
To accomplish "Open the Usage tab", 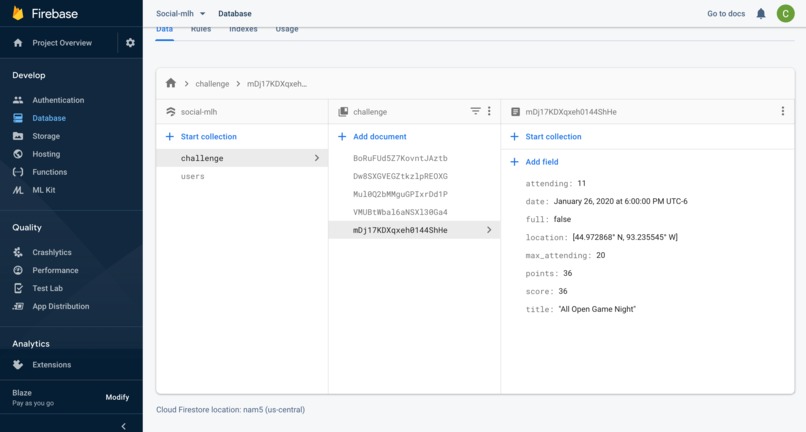I will [287, 29].
